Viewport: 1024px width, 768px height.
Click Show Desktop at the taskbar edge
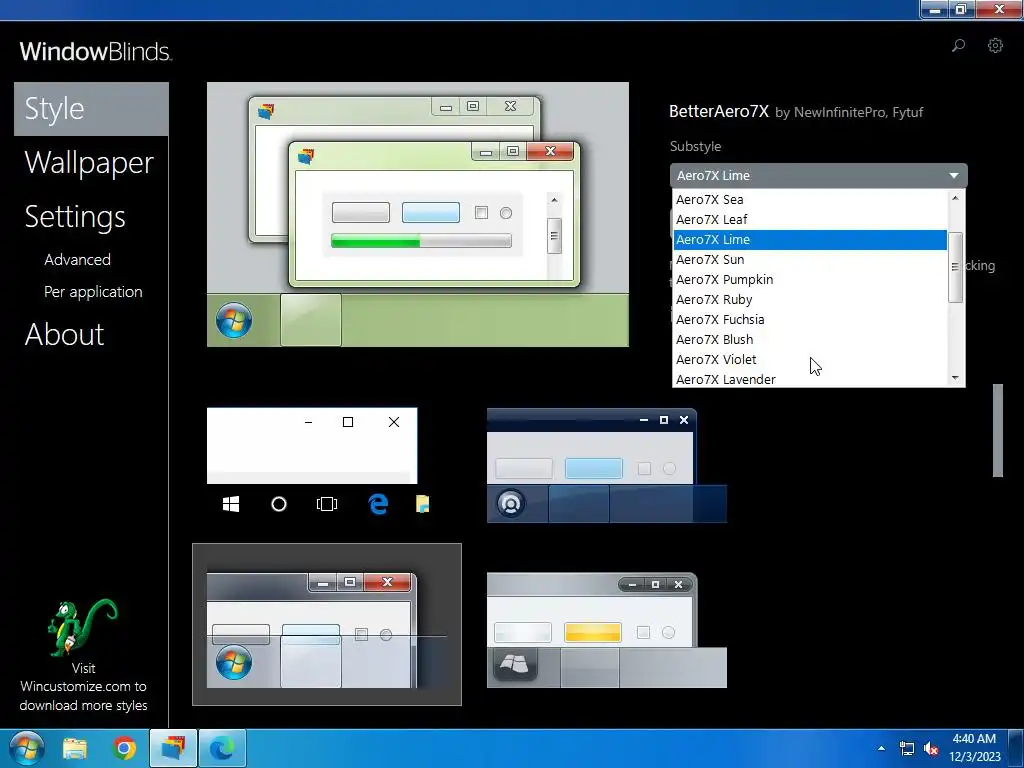[x=1016, y=748]
